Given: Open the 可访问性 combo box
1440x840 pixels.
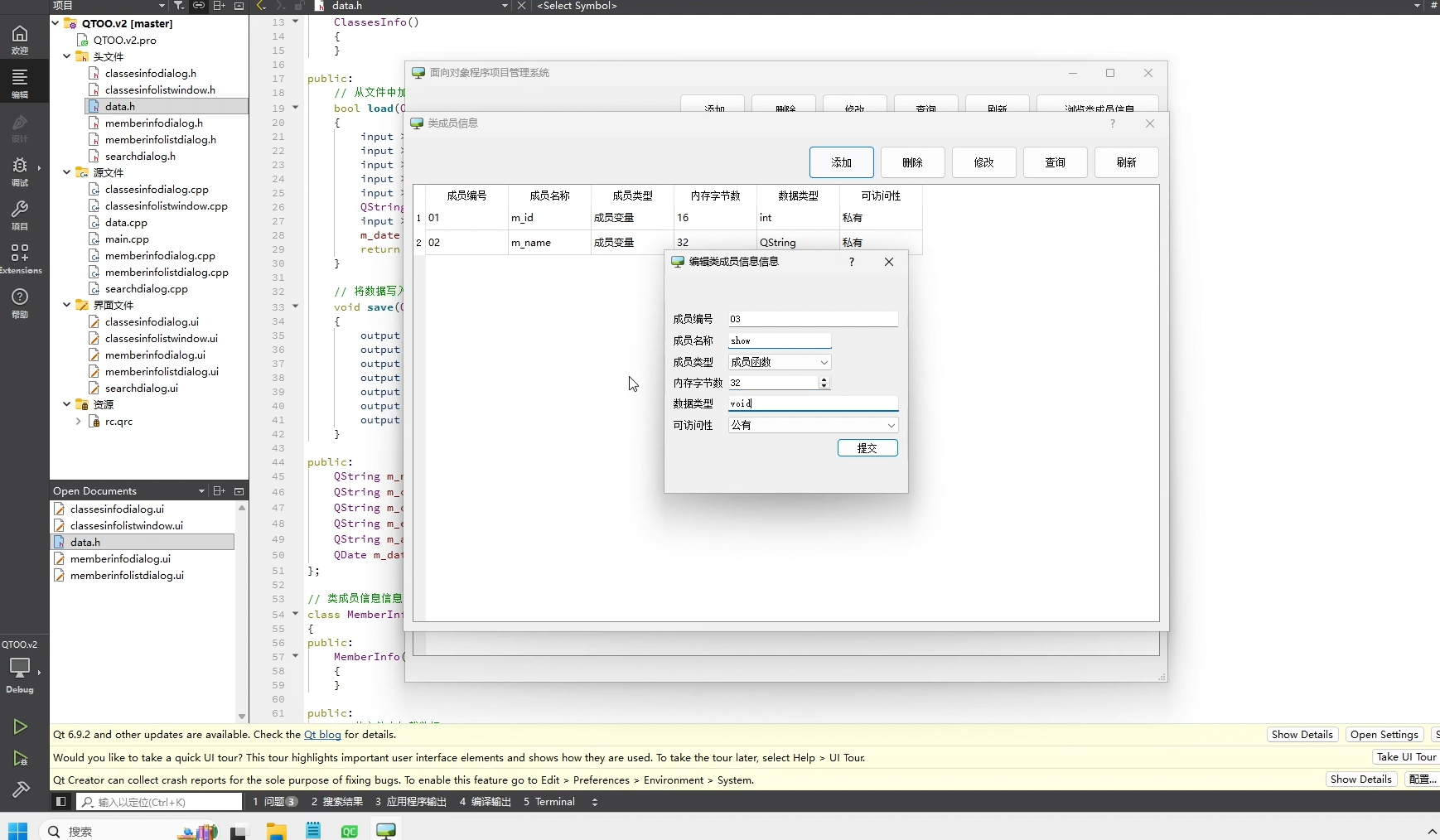Looking at the screenshot, I should tap(813, 425).
